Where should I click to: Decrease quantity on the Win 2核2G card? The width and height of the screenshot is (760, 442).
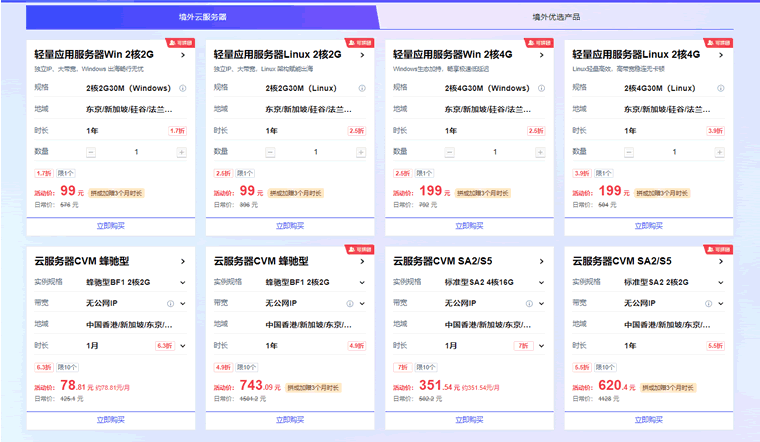coord(91,152)
